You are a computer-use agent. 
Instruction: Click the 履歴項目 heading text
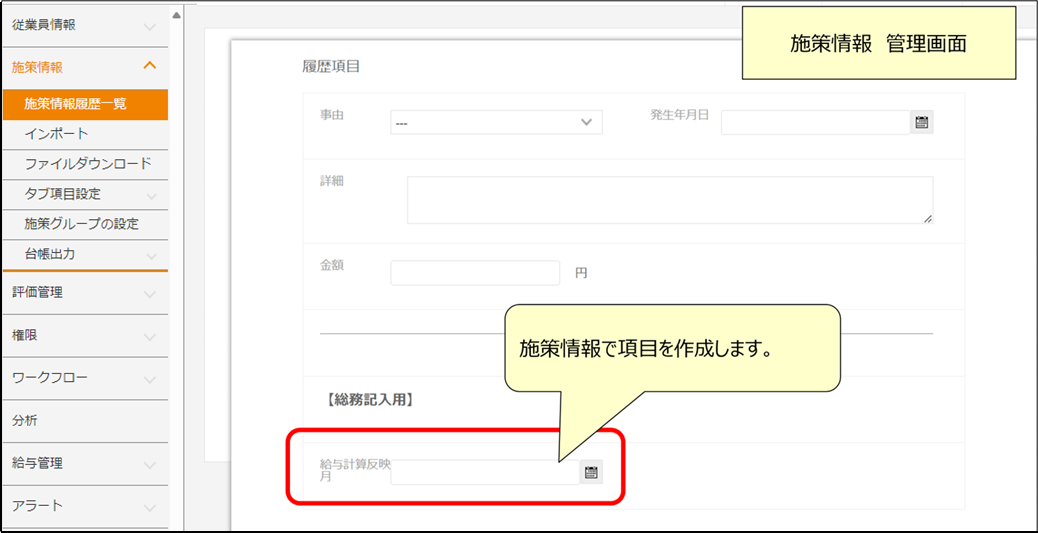point(330,66)
